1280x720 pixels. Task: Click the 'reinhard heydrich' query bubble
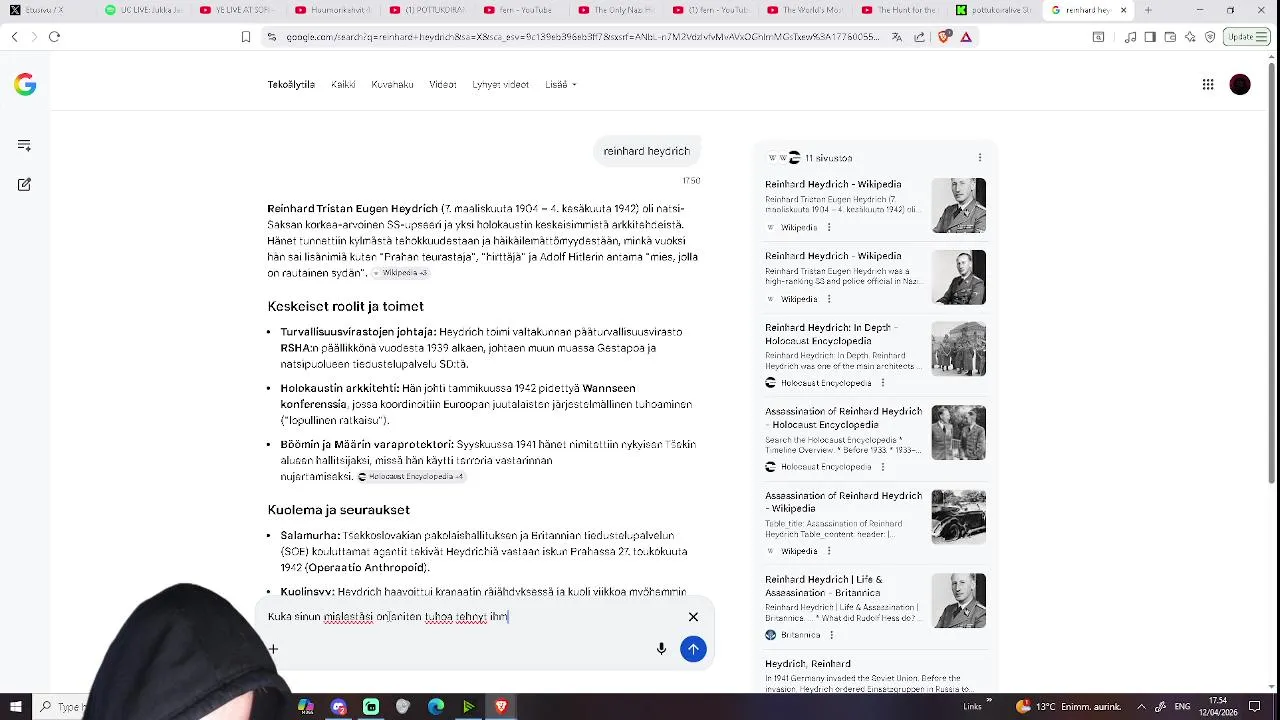tap(647, 151)
